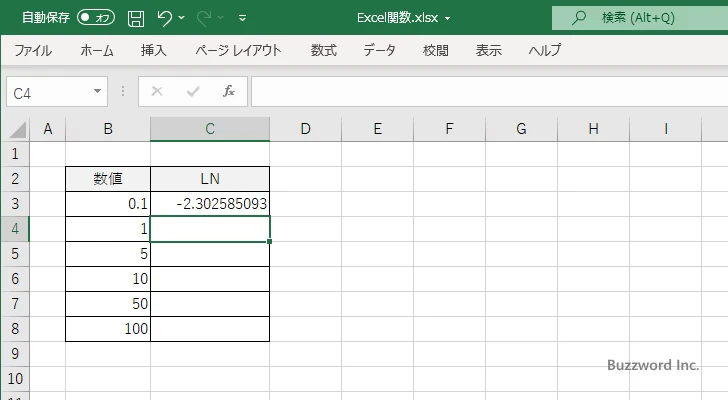Open the 数式 tab
This screenshot has height=400, width=728.
pos(324,50)
